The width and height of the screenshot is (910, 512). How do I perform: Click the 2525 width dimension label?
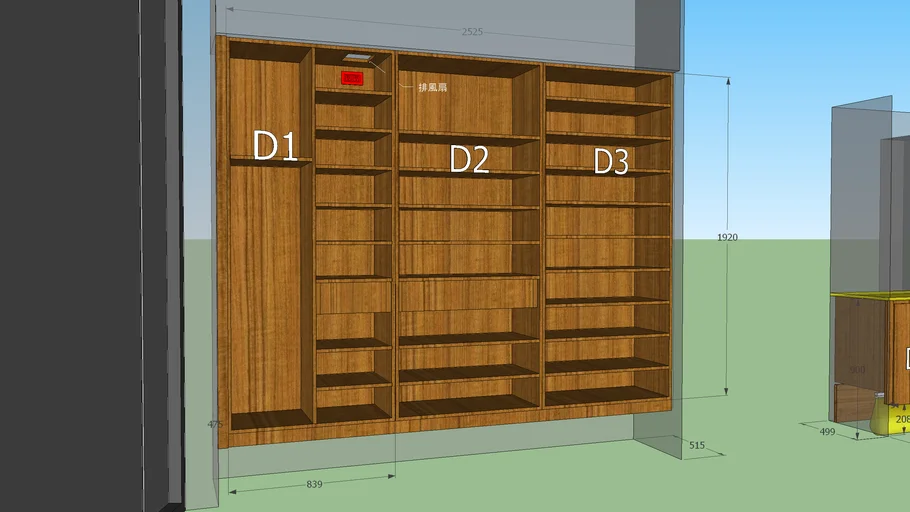point(472,32)
